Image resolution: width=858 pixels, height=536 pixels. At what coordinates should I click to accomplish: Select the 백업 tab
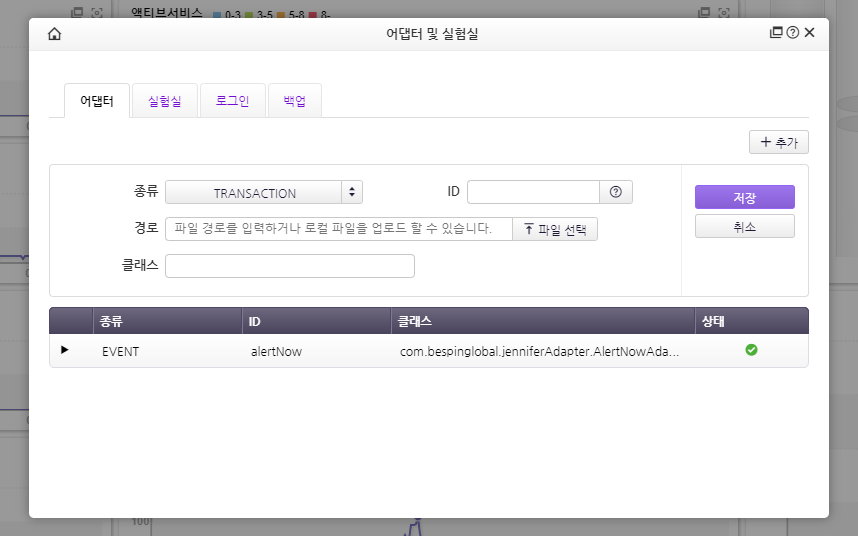pos(295,101)
